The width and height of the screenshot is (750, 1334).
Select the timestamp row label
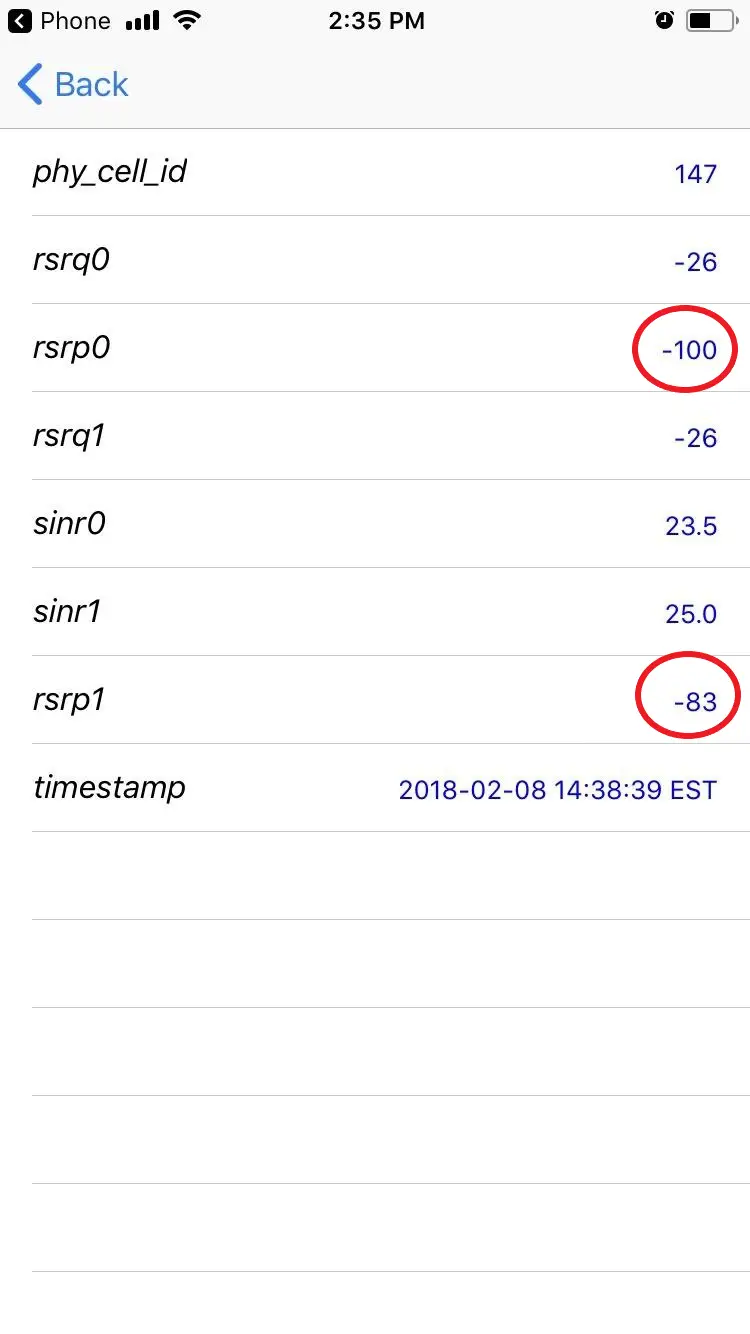click(109, 788)
